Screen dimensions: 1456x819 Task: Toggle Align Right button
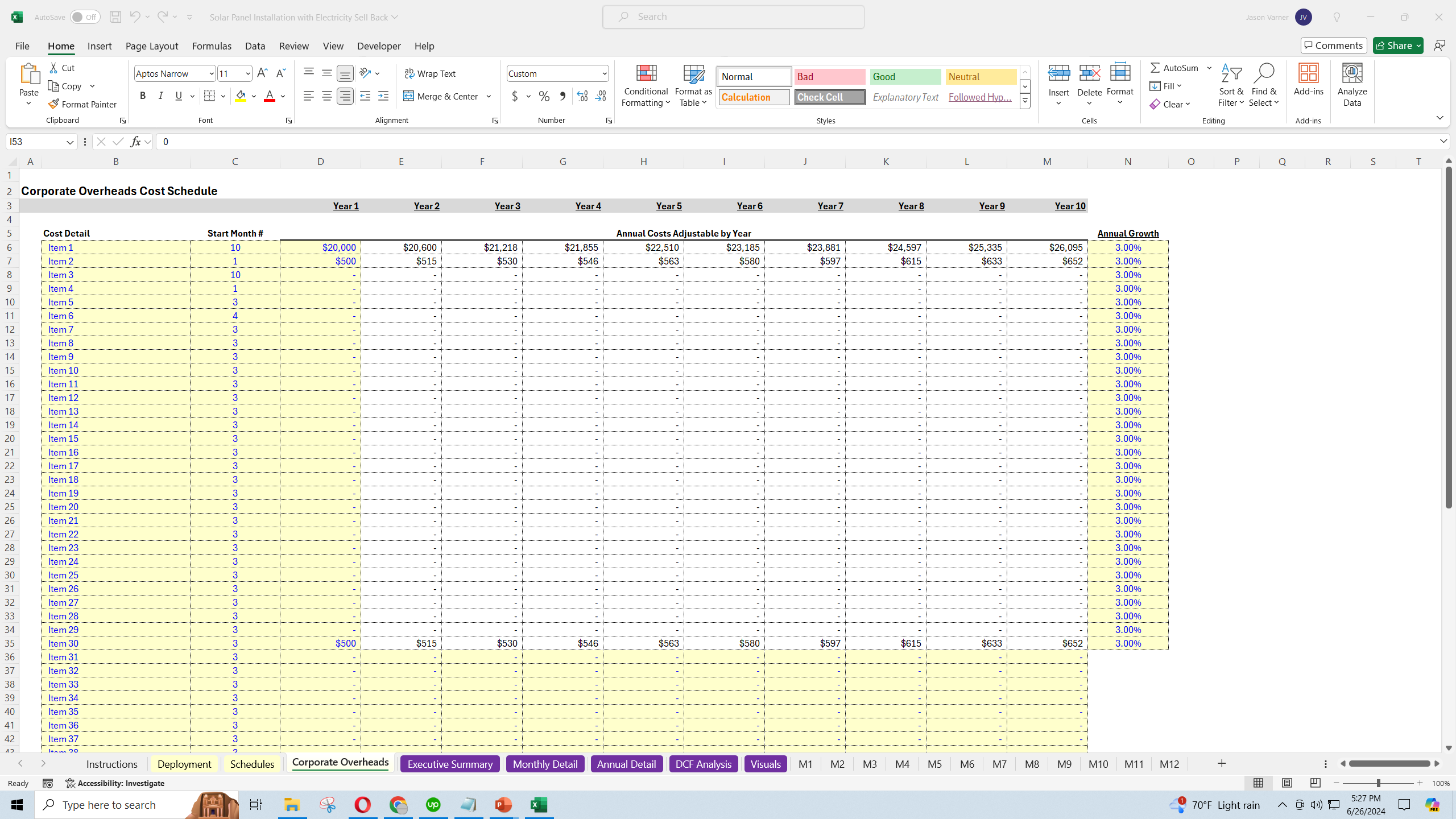coord(345,96)
